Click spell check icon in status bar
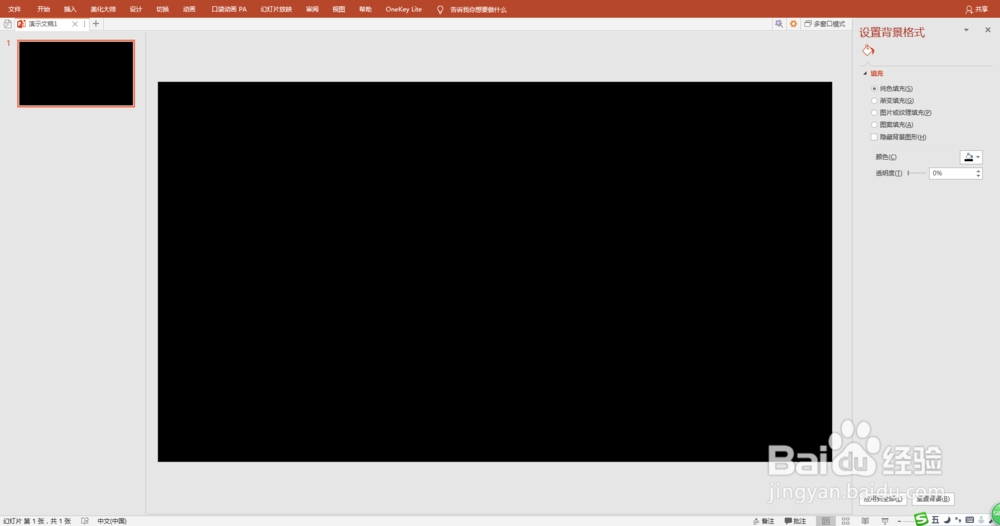 click(85, 521)
